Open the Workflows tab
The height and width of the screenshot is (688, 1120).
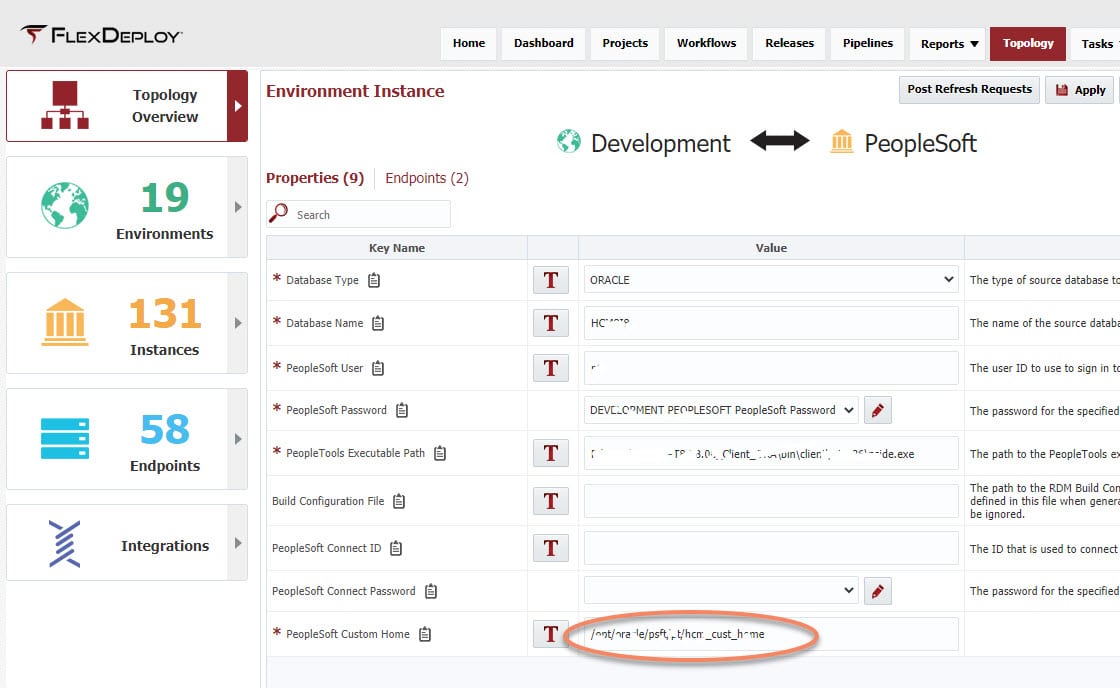click(x=706, y=44)
